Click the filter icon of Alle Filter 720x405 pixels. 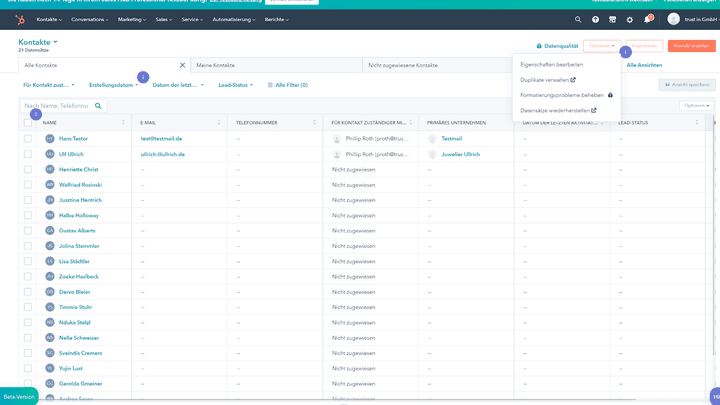click(x=270, y=85)
